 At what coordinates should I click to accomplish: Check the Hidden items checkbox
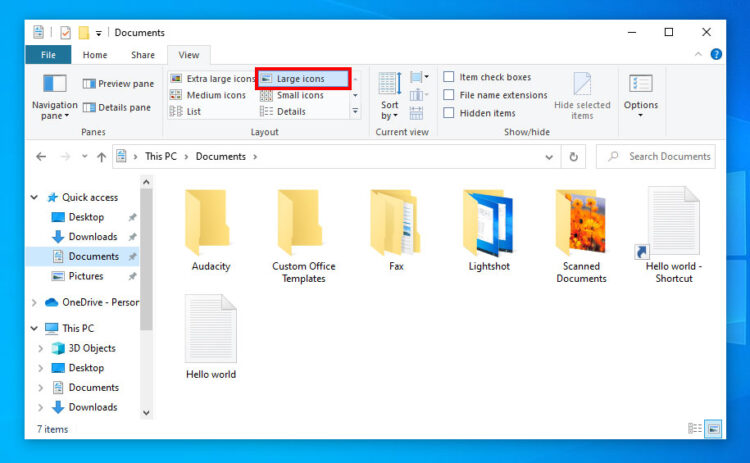point(449,113)
